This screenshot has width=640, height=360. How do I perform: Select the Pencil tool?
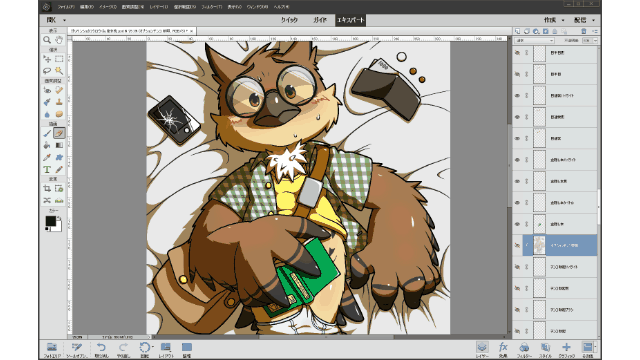point(59,169)
